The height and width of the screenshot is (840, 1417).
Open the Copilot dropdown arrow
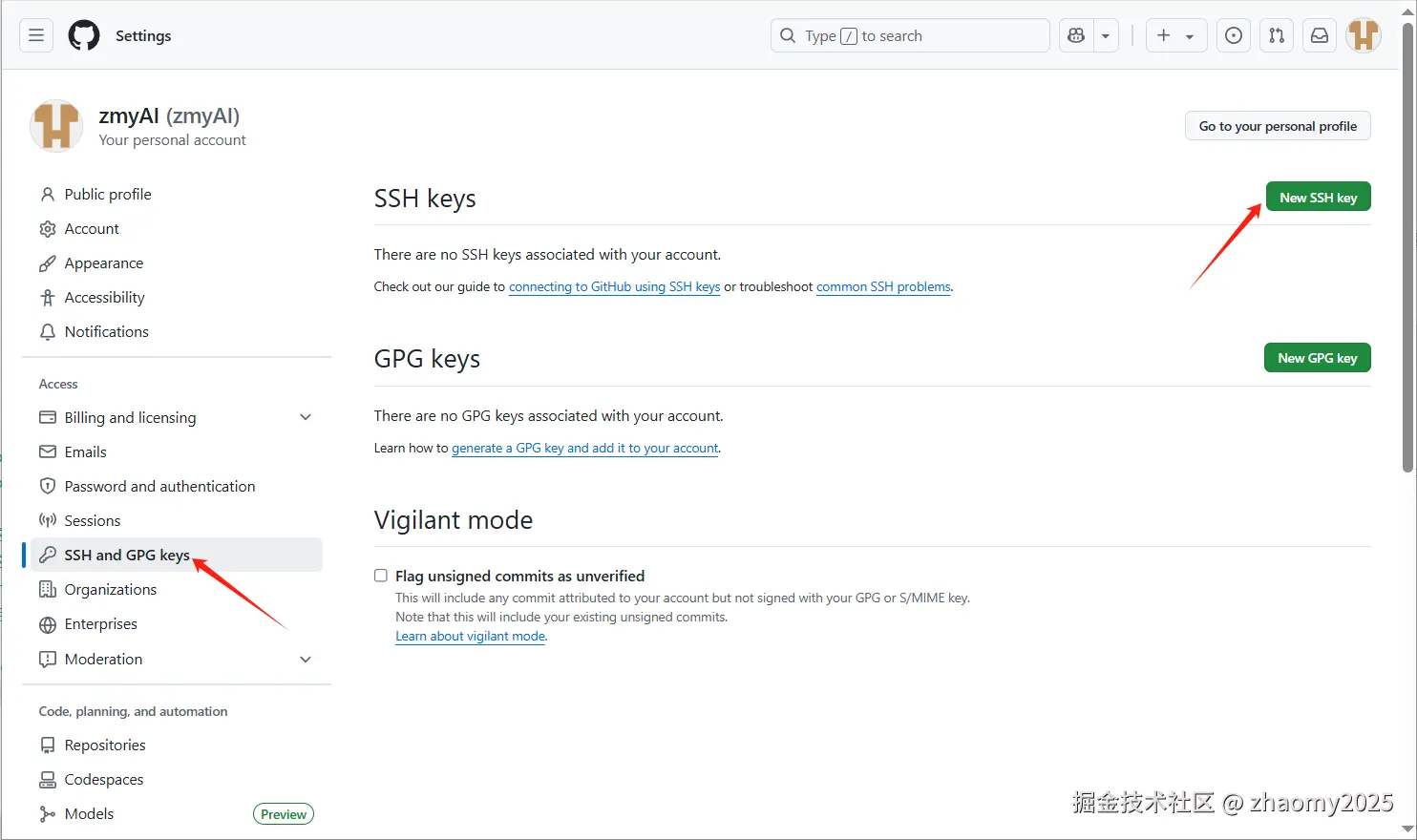[1106, 36]
